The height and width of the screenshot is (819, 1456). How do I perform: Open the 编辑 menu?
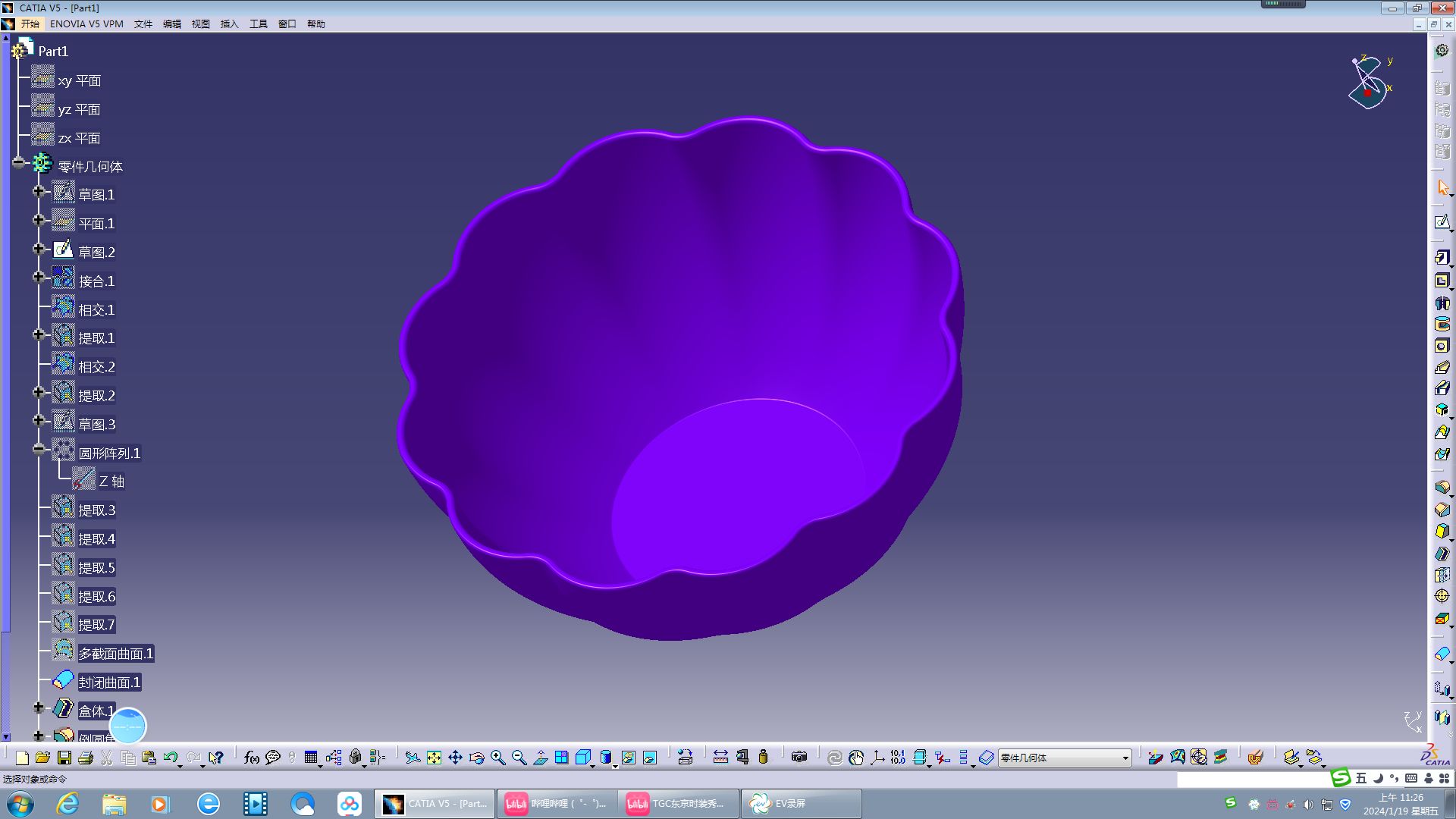tap(172, 24)
